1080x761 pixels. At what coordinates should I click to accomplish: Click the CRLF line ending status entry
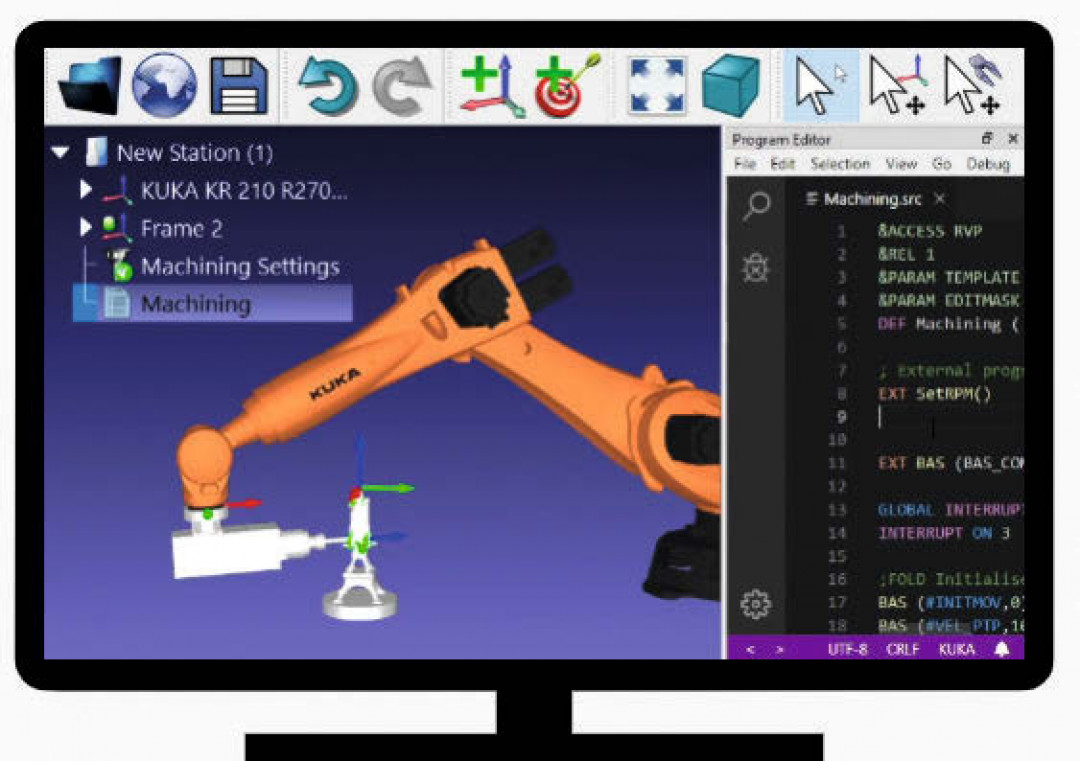click(902, 649)
